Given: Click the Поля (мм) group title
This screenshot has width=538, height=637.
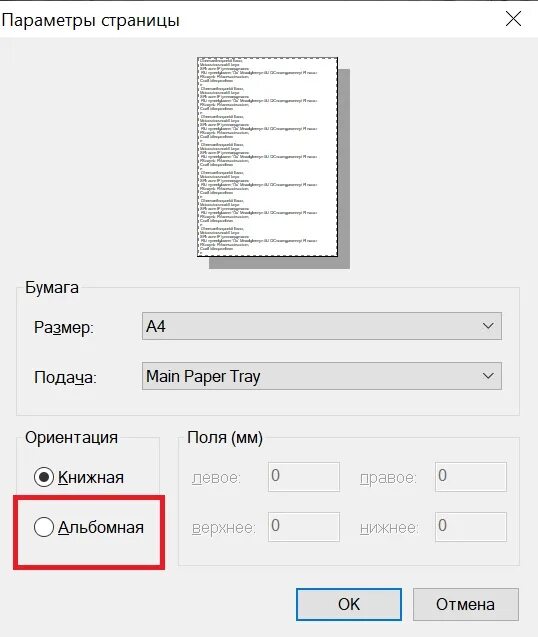Looking at the screenshot, I should (225, 438).
